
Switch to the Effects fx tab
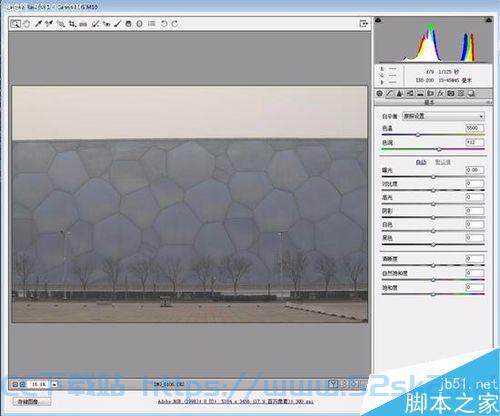tap(440, 94)
